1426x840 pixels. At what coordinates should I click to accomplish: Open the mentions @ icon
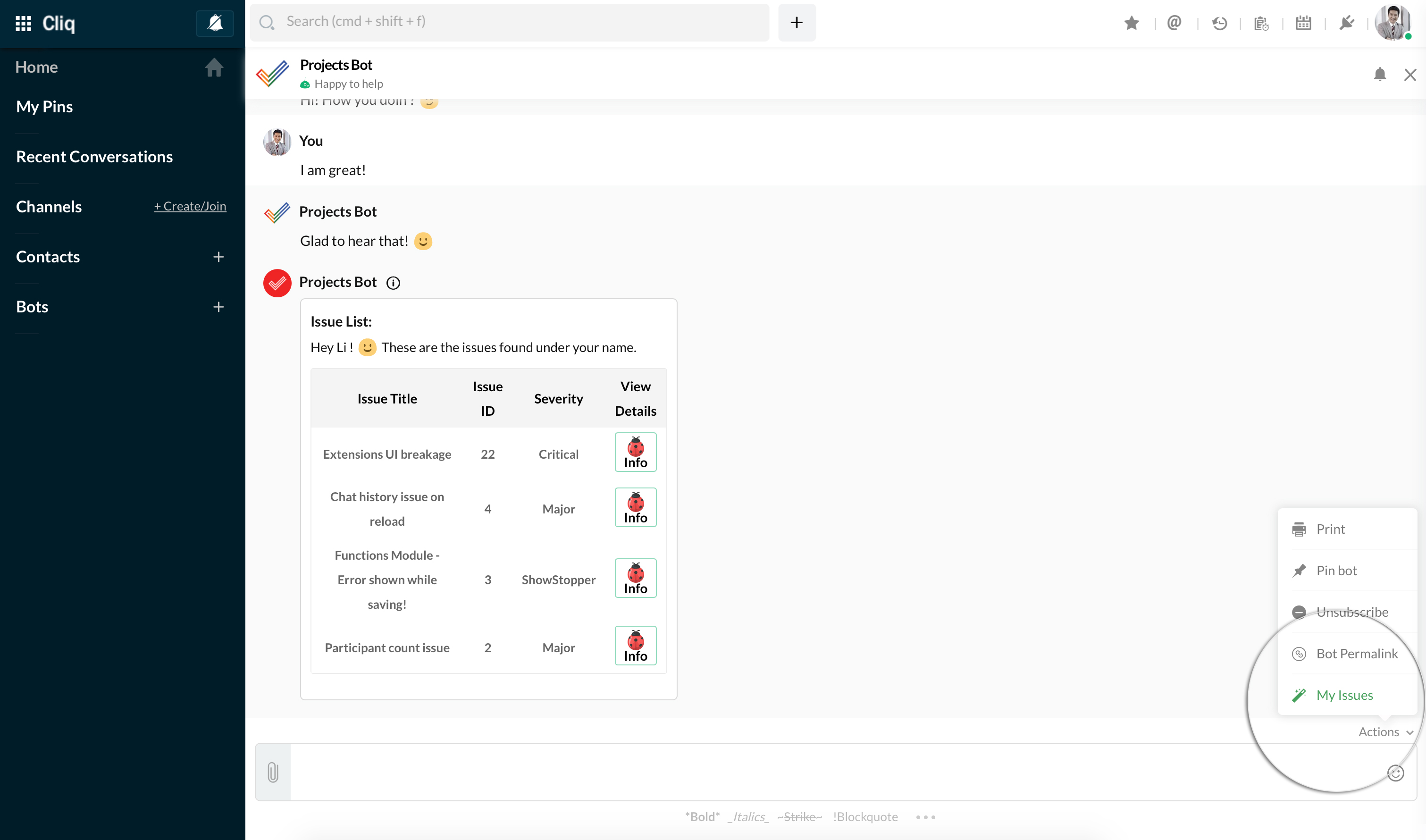point(1174,23)
